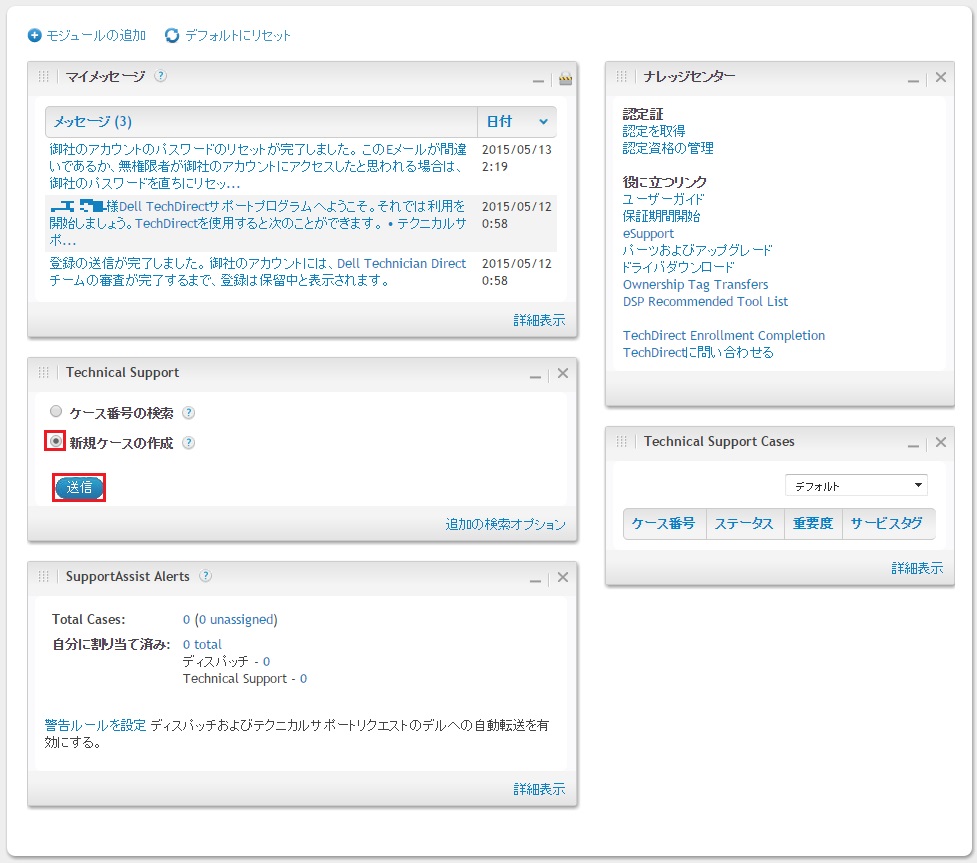Minimize the マイメッセージ module
Image resolution: width=977 pixels, height=863 pixels.
click(538, 81)
